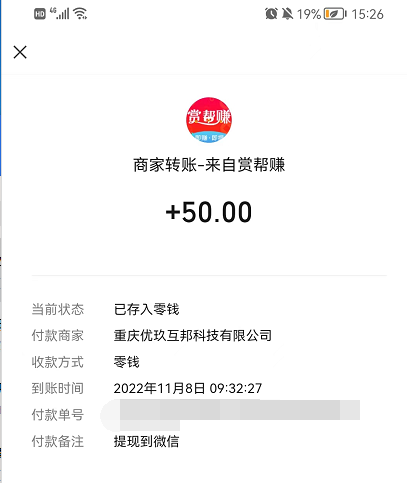Tap the 19% battery percentage text

[309, 14]
